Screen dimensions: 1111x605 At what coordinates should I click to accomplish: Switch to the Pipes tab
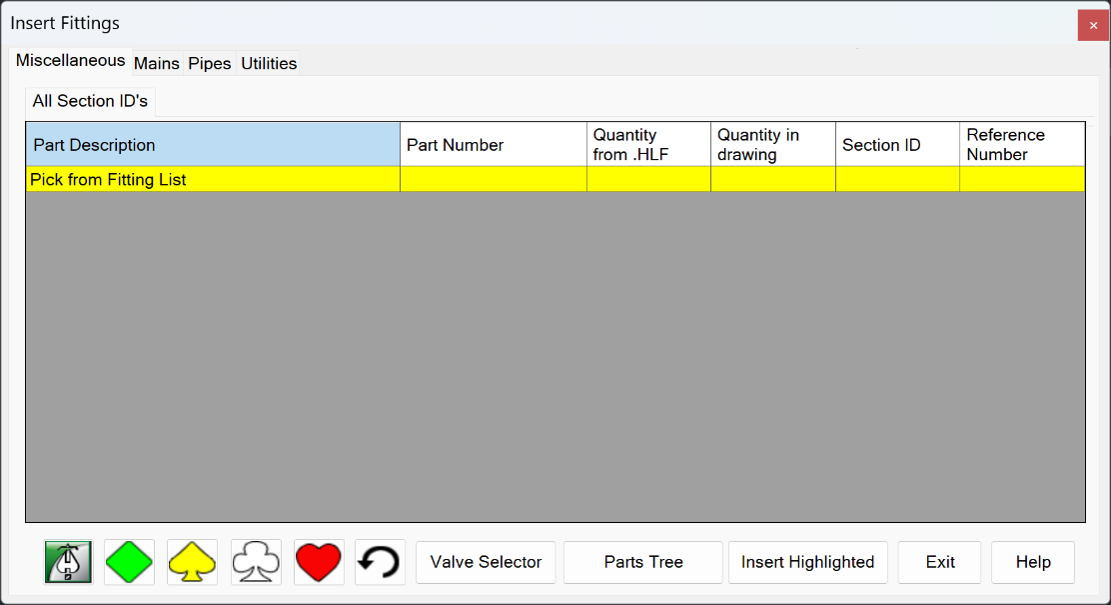(210, 64)
